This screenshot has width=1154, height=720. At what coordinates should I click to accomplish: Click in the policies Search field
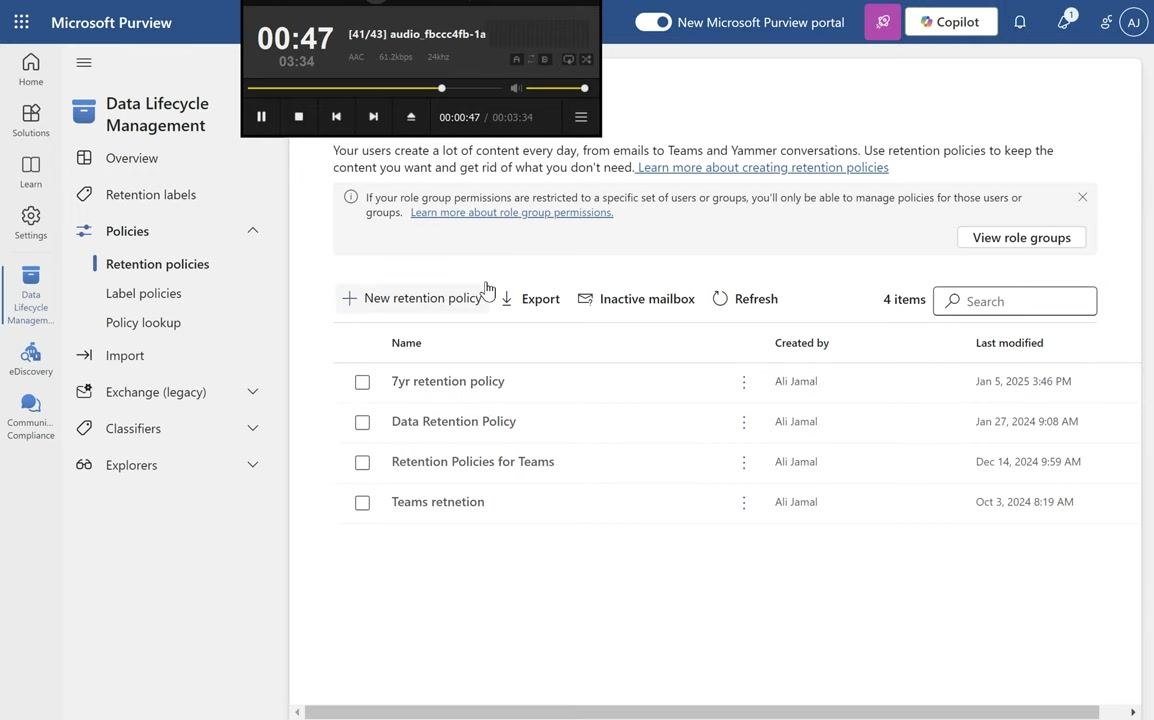[1015, 301]
